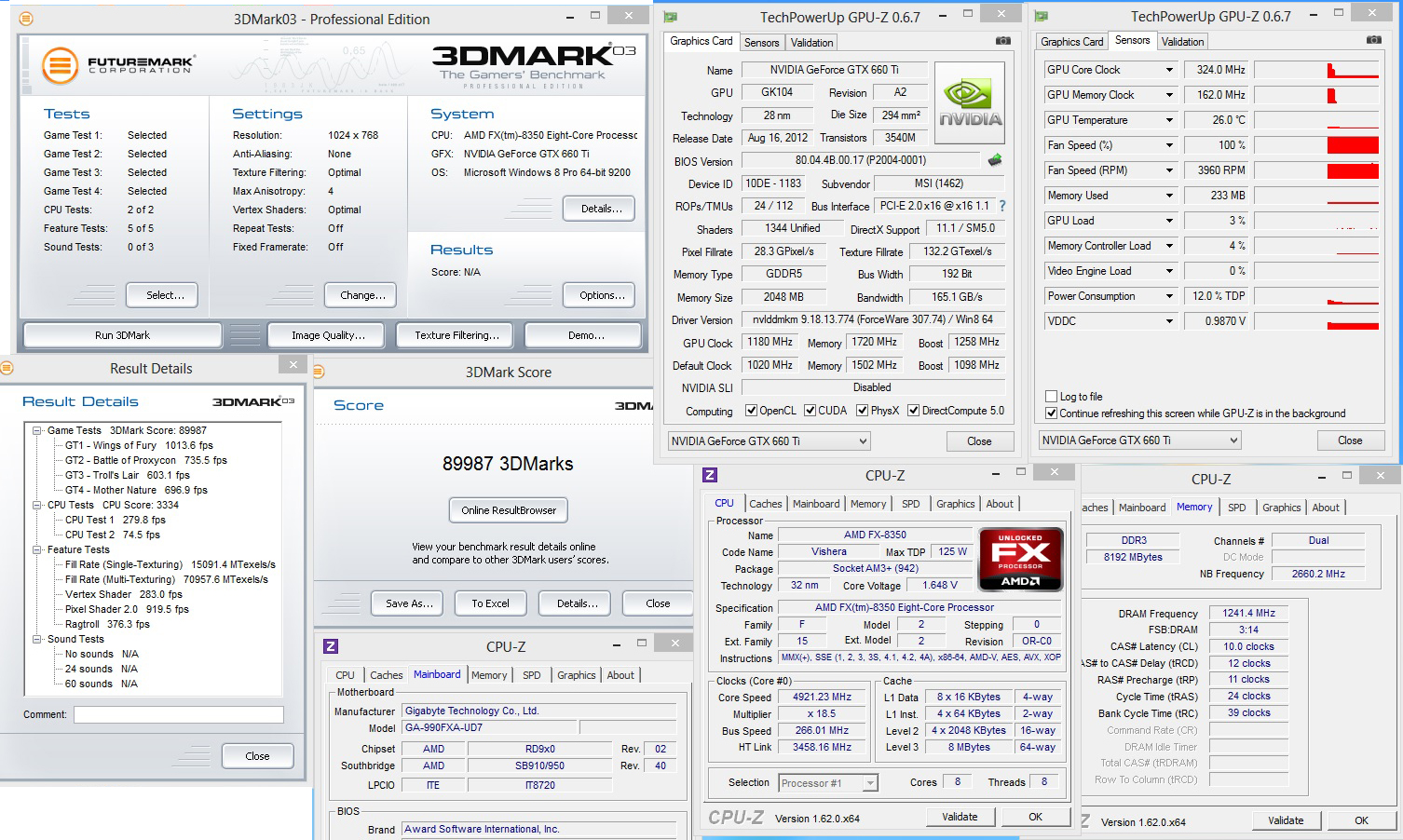Screen dimensions: 1403x840
Task: Click Save As in the 3DMark Score window
Action: click(x=409, y=603)
